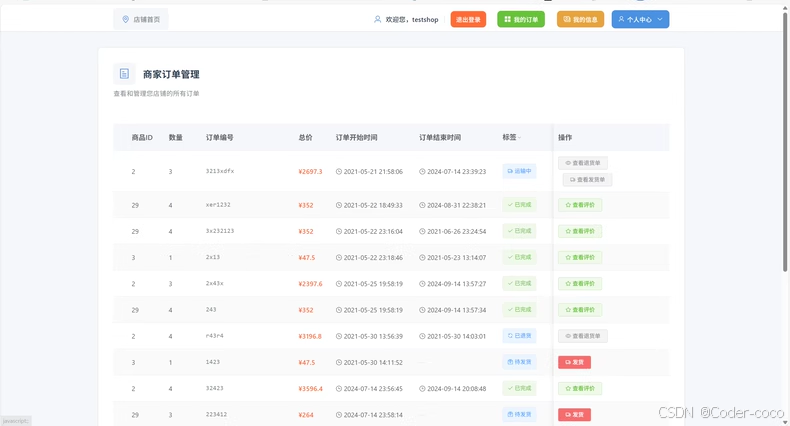Viewport: 790px width, 426px height.
Task: Click 查看退货单 for order 3213xdfx
Action: pyautogui.click(x=582, y=163)
